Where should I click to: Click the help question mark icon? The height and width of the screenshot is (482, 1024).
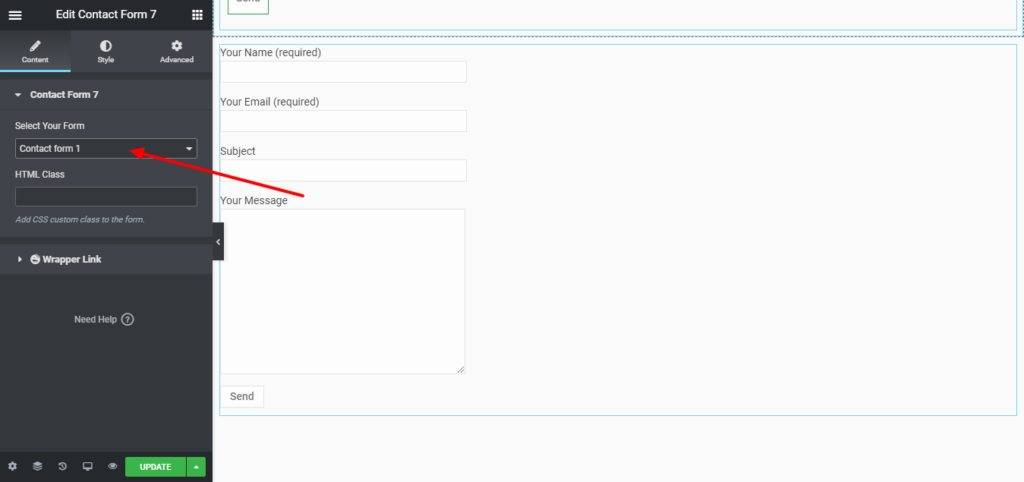(128, 319)
